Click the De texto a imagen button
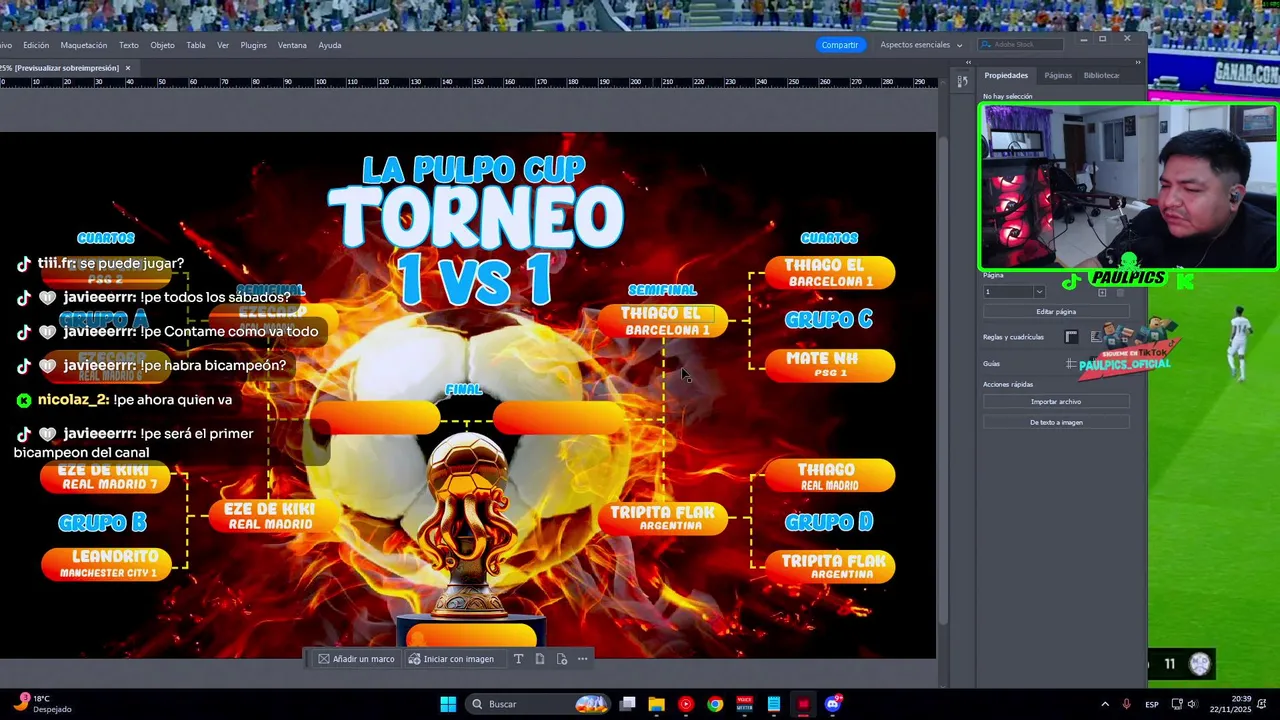 coord(1056,422)
